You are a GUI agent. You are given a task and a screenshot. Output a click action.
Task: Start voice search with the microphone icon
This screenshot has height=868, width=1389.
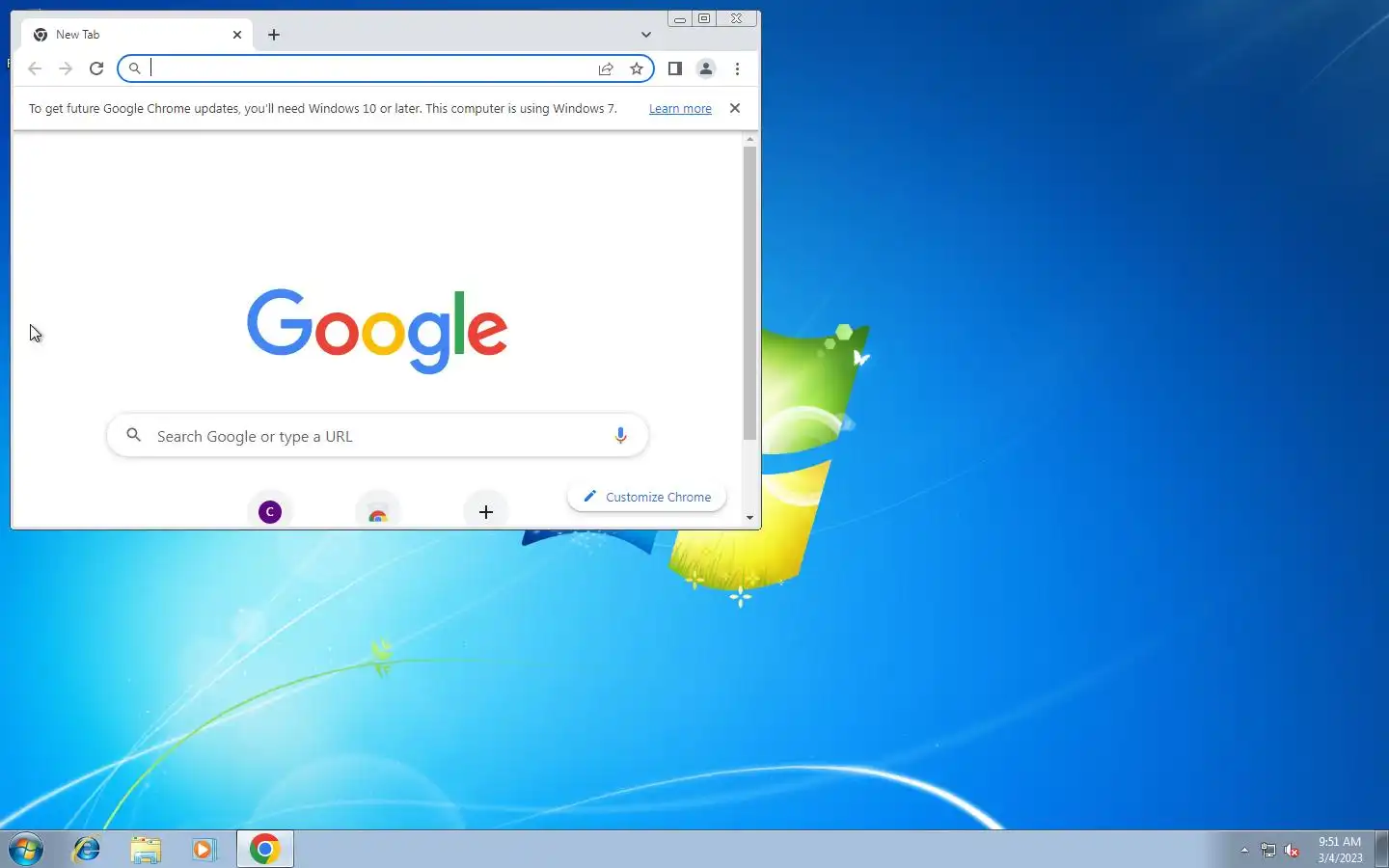[x=620, y=436]
